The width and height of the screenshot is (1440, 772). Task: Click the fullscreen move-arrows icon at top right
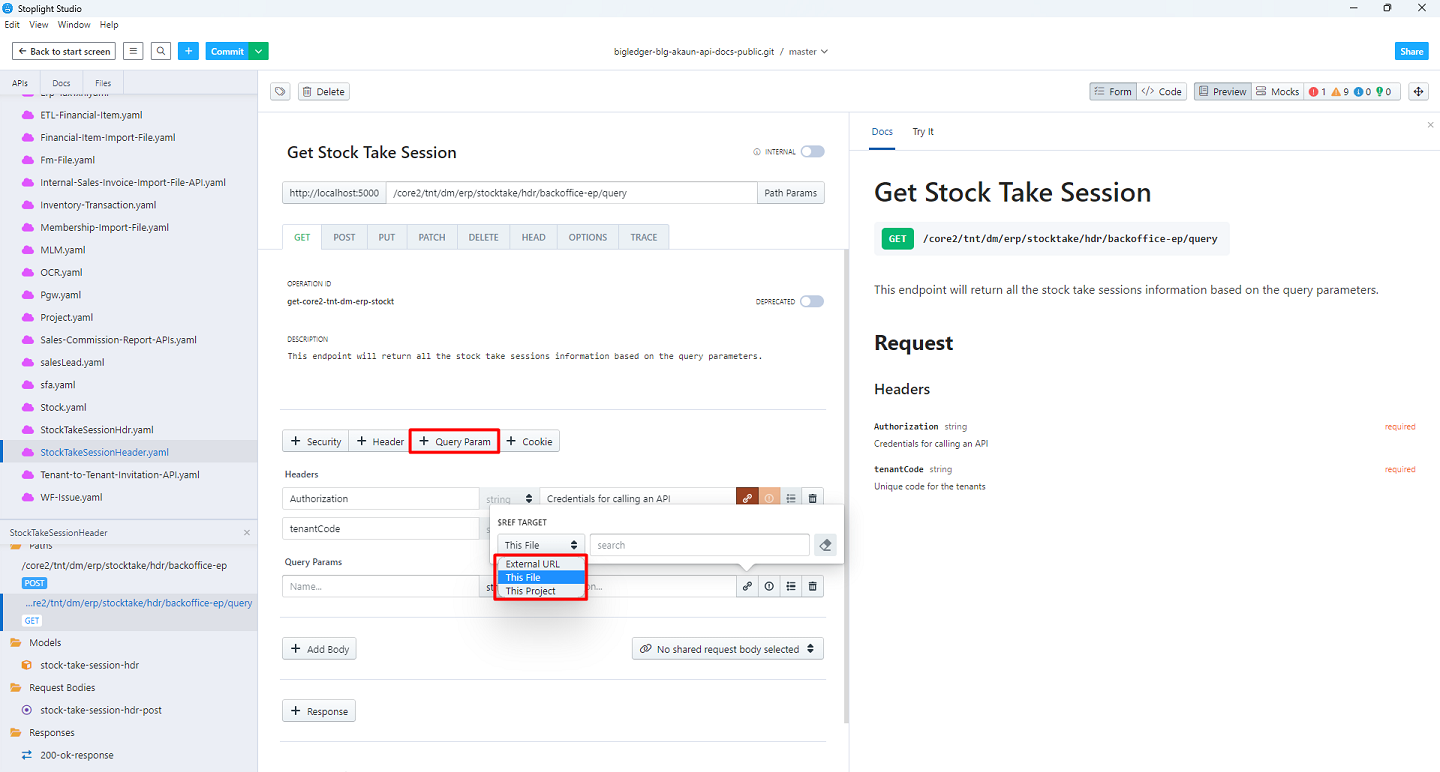[x=1418, y=92]
